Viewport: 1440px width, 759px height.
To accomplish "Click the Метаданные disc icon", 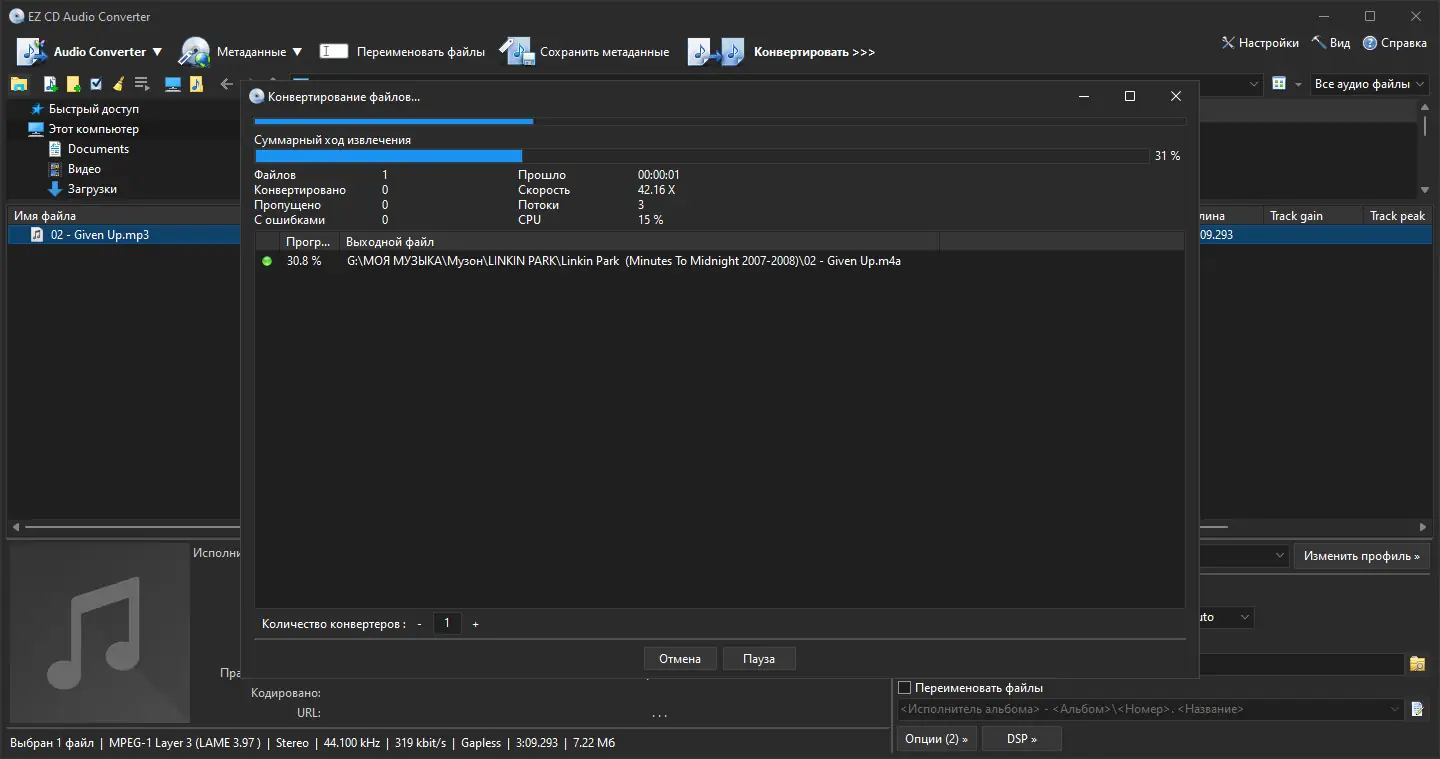I will coord(194,52).
